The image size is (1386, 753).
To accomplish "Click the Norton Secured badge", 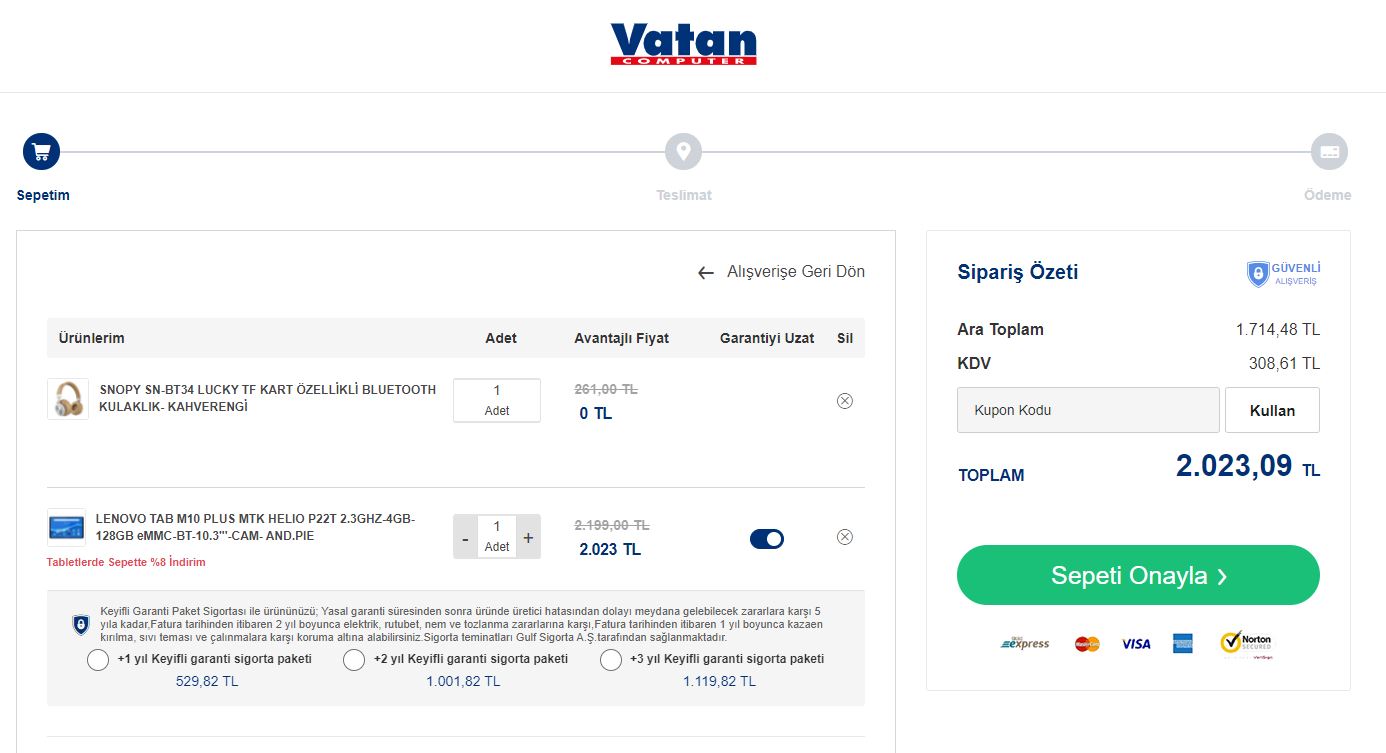I will point(1246,644).
